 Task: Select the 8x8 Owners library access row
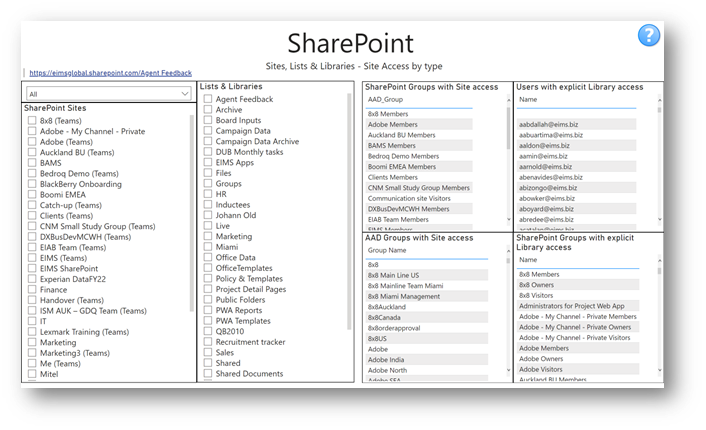[578, 285]
